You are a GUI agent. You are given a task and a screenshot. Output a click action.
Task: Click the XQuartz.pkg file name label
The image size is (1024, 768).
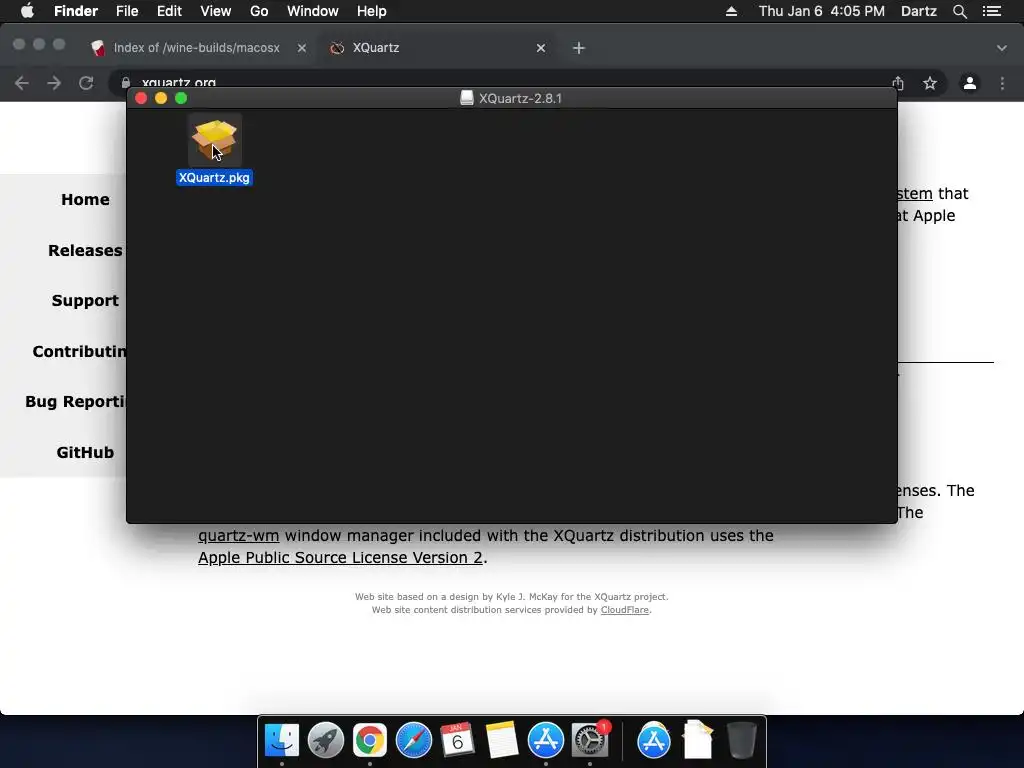coord(214,178)
